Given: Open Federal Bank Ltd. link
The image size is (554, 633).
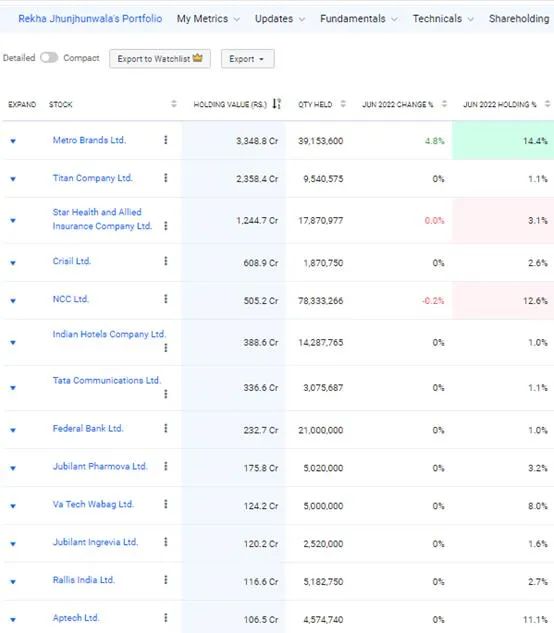Looking at the screenshot, I should tap(88, 428).
